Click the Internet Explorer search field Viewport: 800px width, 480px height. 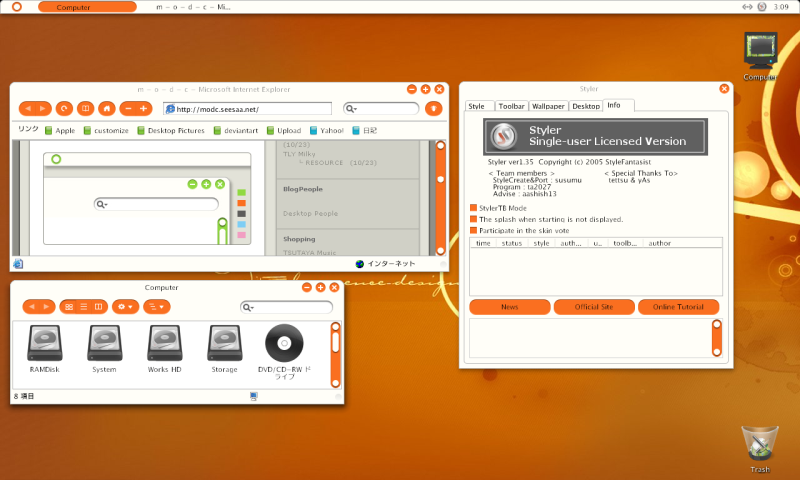tap(381, 109)
